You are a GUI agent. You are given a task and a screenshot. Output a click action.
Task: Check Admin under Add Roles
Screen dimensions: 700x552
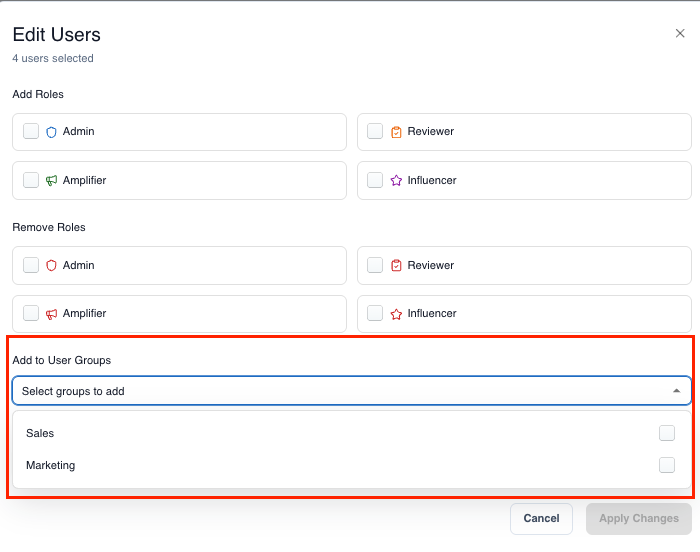tap(31, 131)
